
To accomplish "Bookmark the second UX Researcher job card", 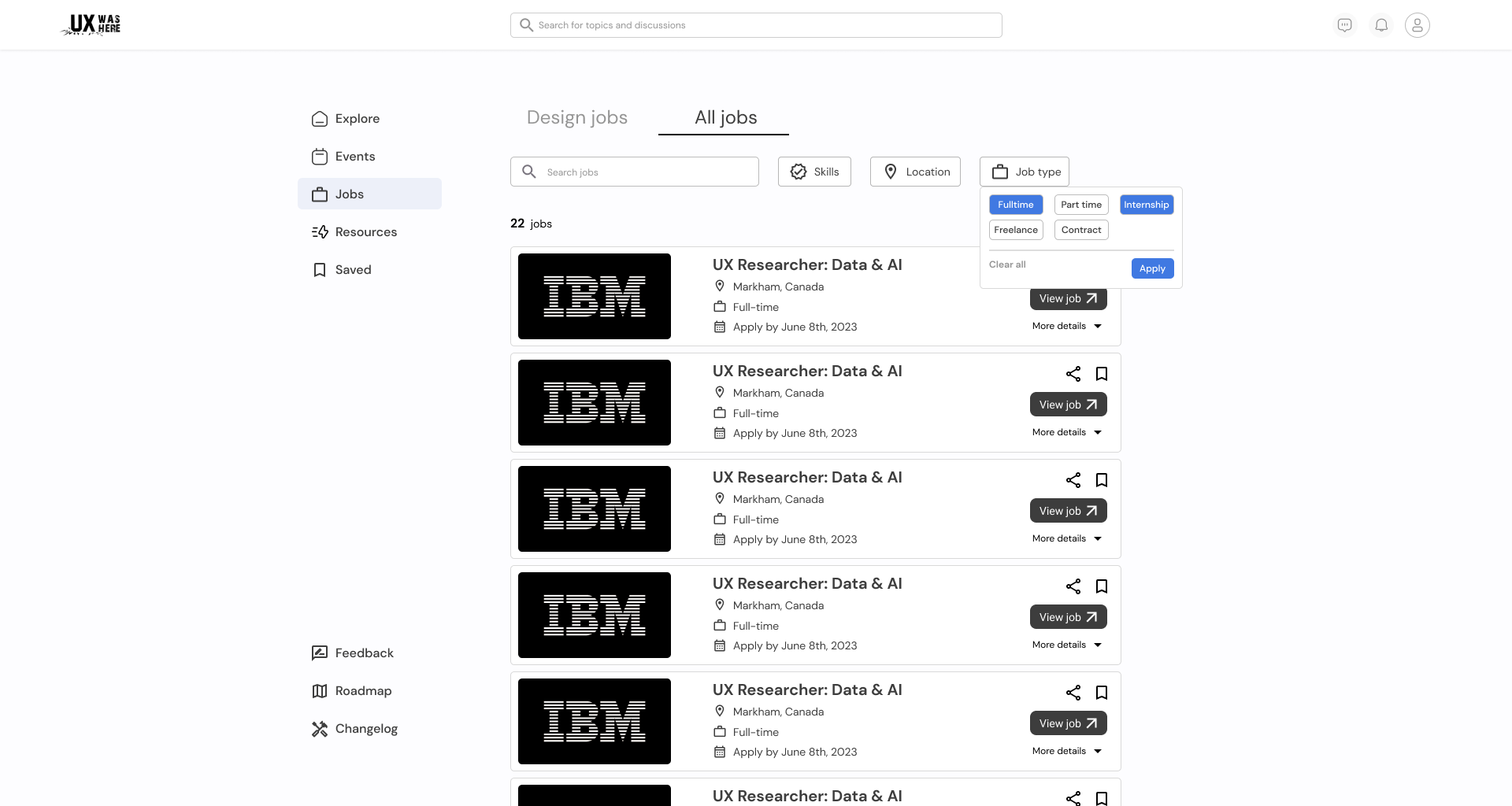I will click(x=1102, y=374).
